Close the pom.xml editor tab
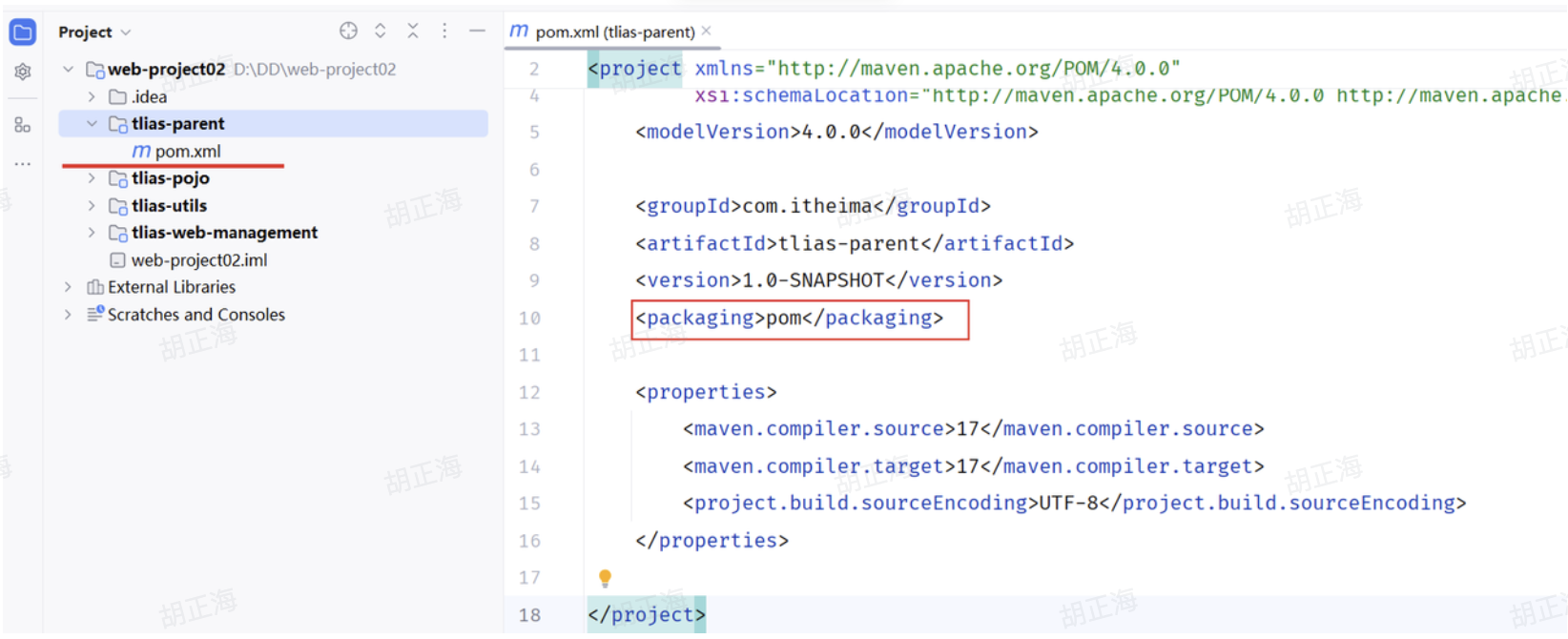1568x639 pixels. point(707,31)
